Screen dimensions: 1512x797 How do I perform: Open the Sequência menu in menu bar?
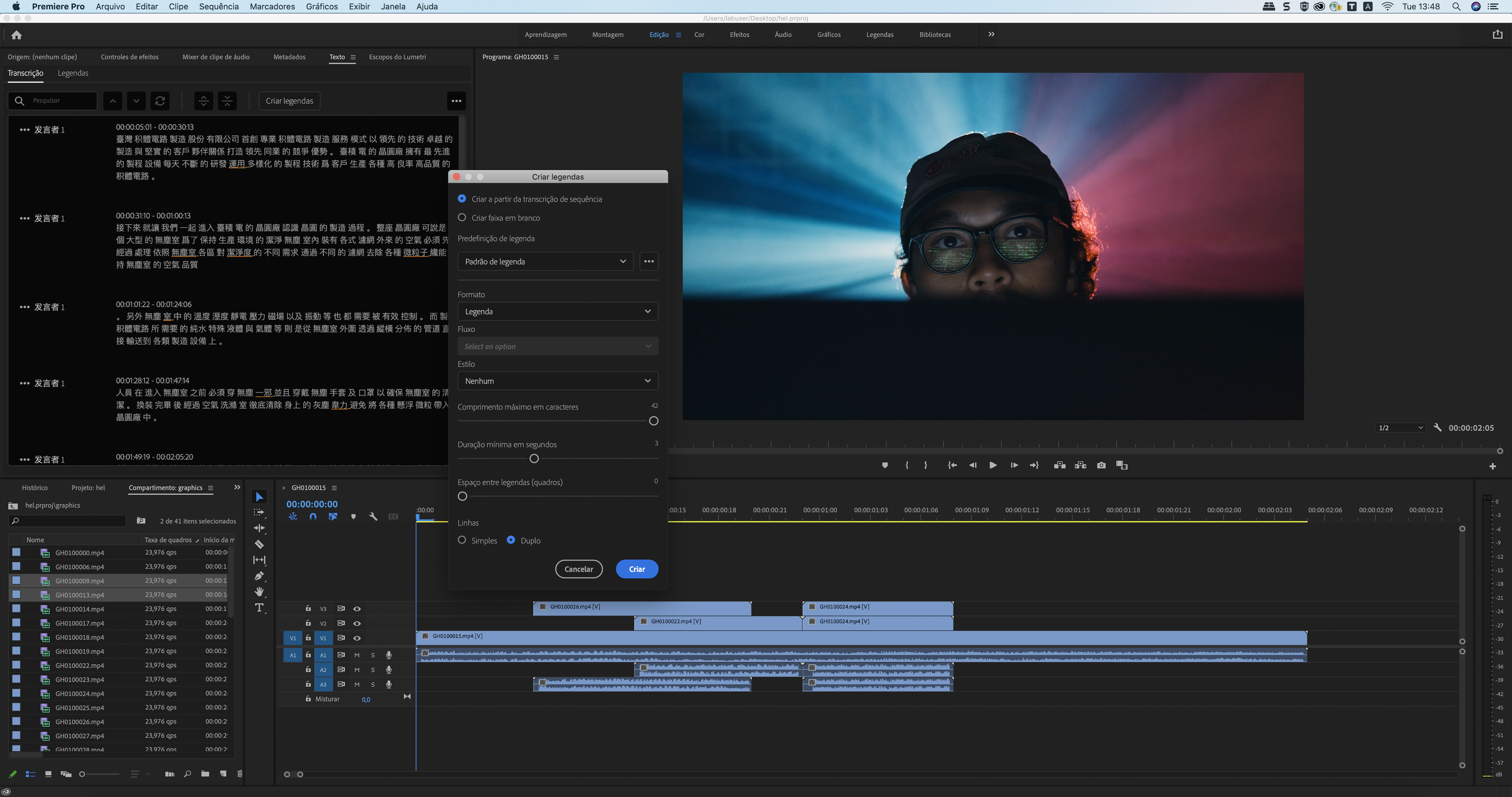(218, 6)
